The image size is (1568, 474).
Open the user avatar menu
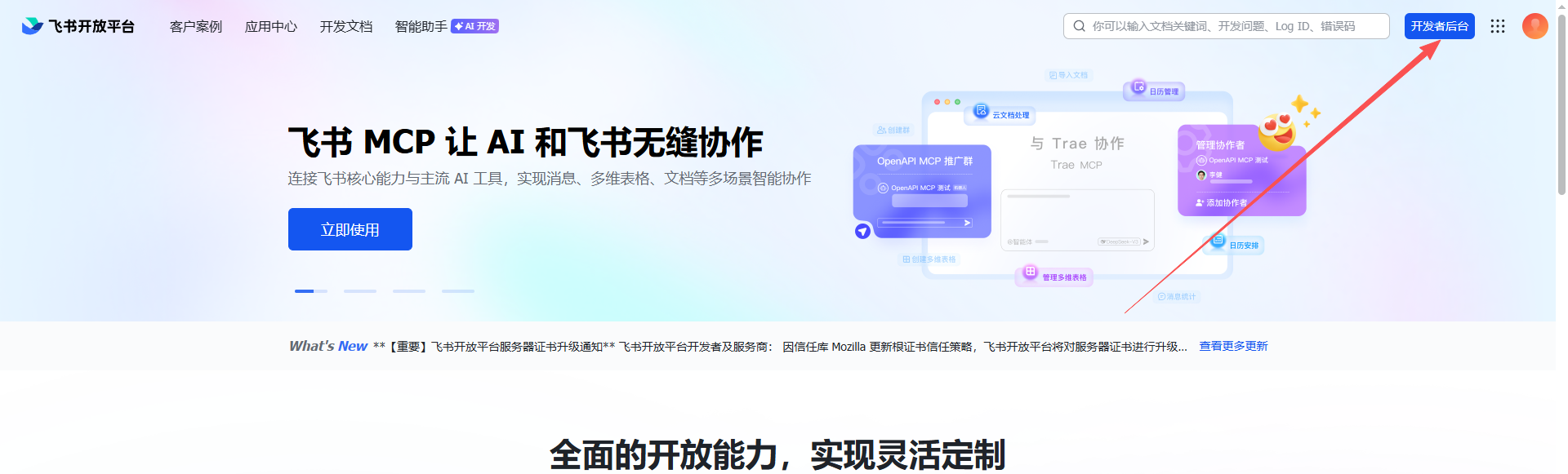pyautogui.click(x=1535, y=26)
